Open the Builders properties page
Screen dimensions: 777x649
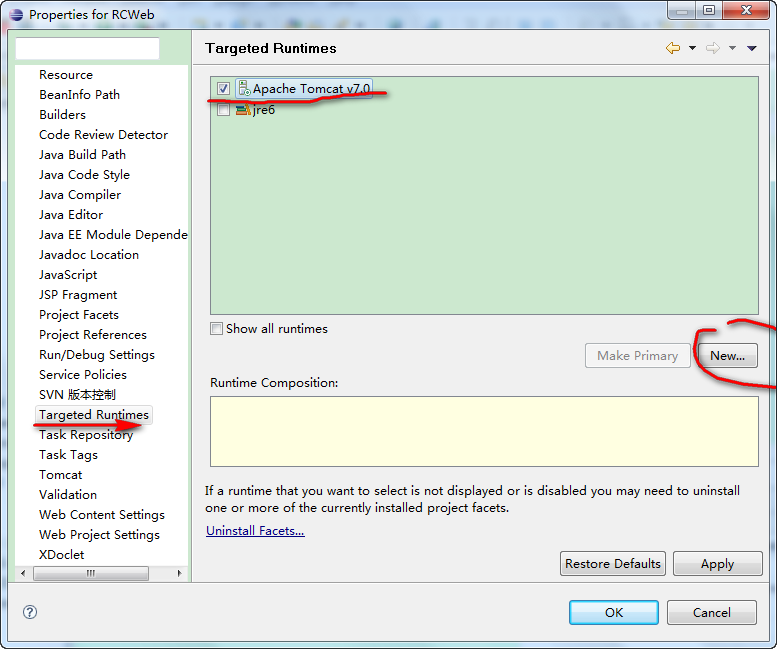point(62,115)
